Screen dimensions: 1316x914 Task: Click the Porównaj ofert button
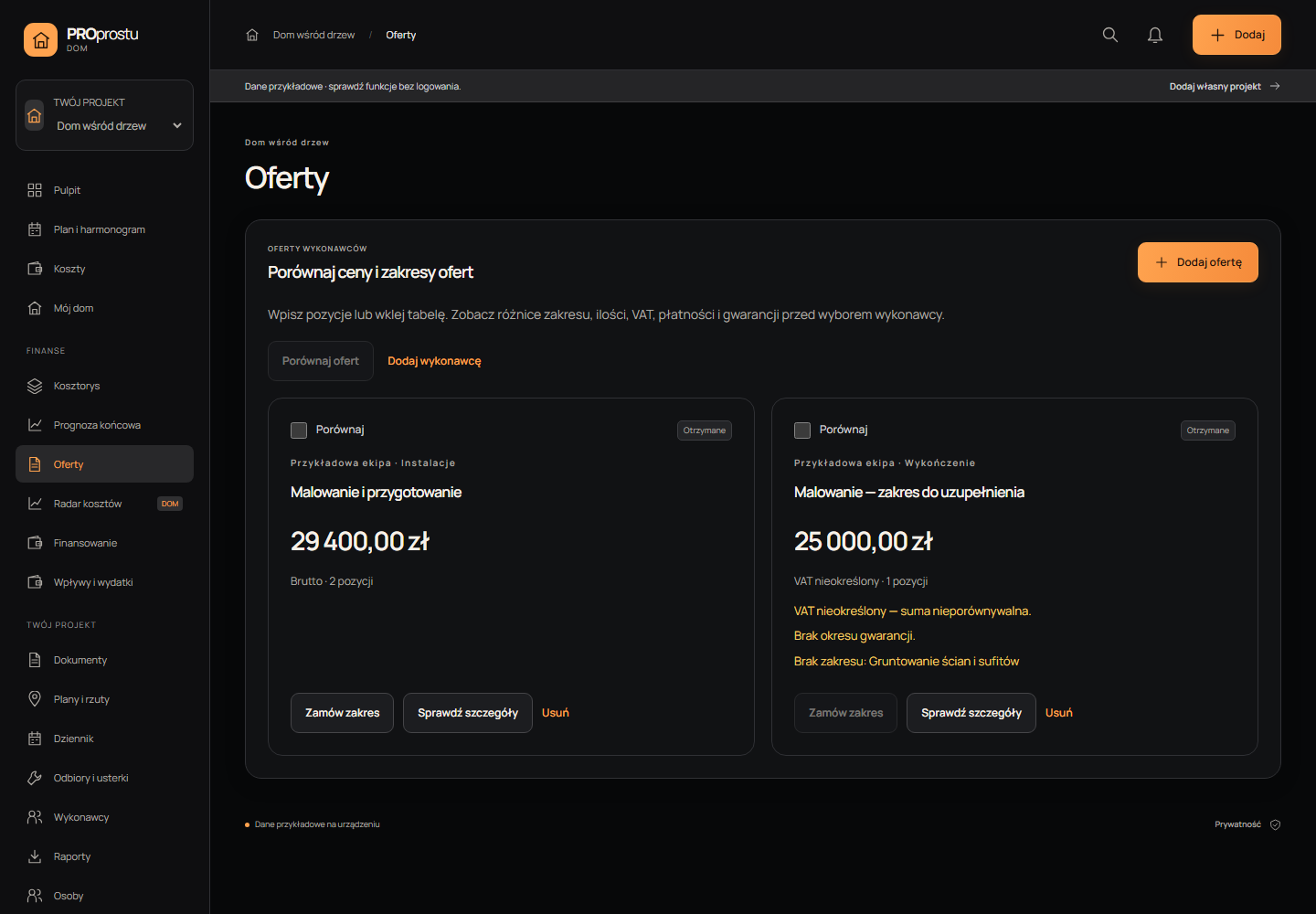click(x=321, y=361)
